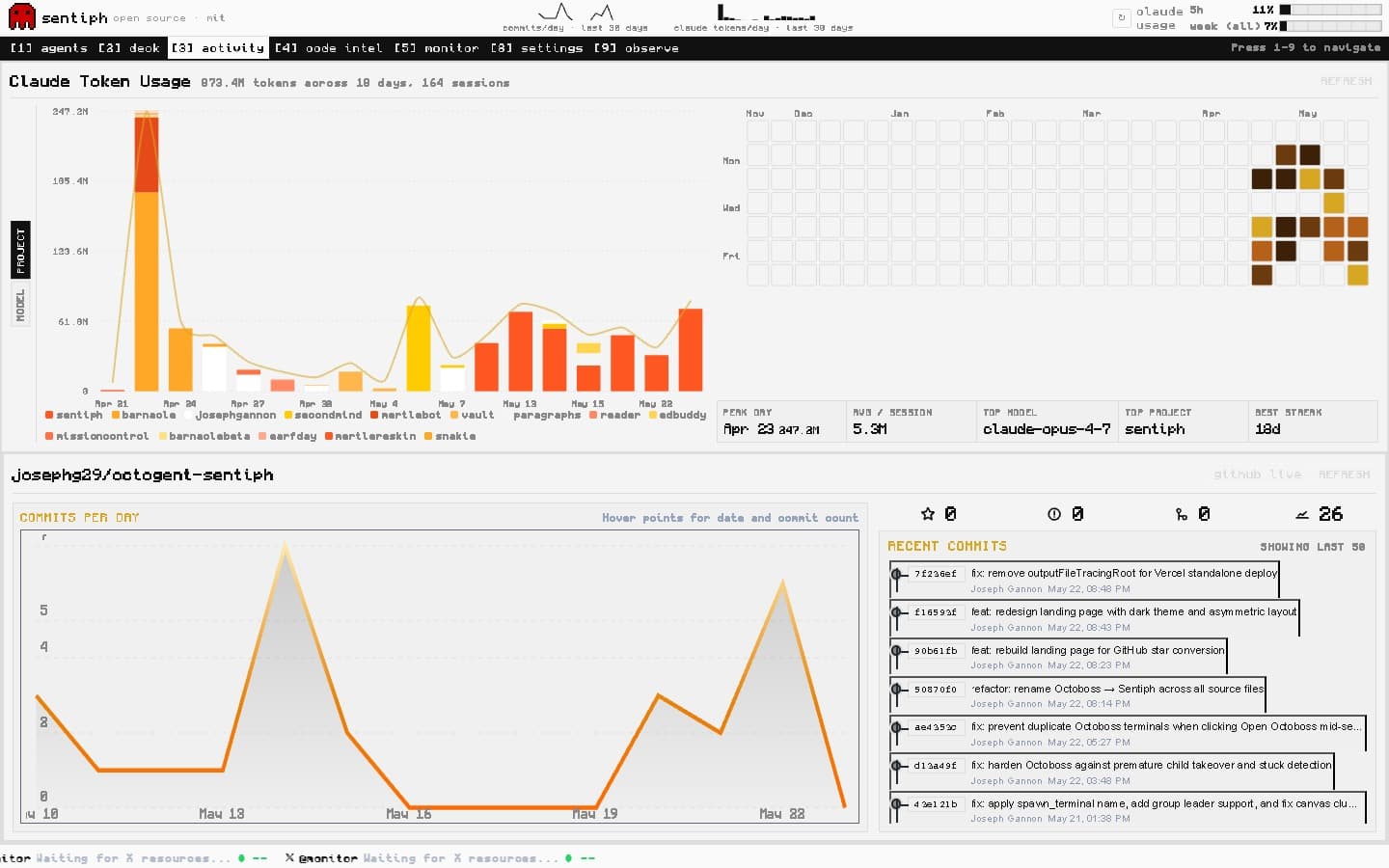
Task: Toggle the adbuddy legend series
Action: (677, 415)
